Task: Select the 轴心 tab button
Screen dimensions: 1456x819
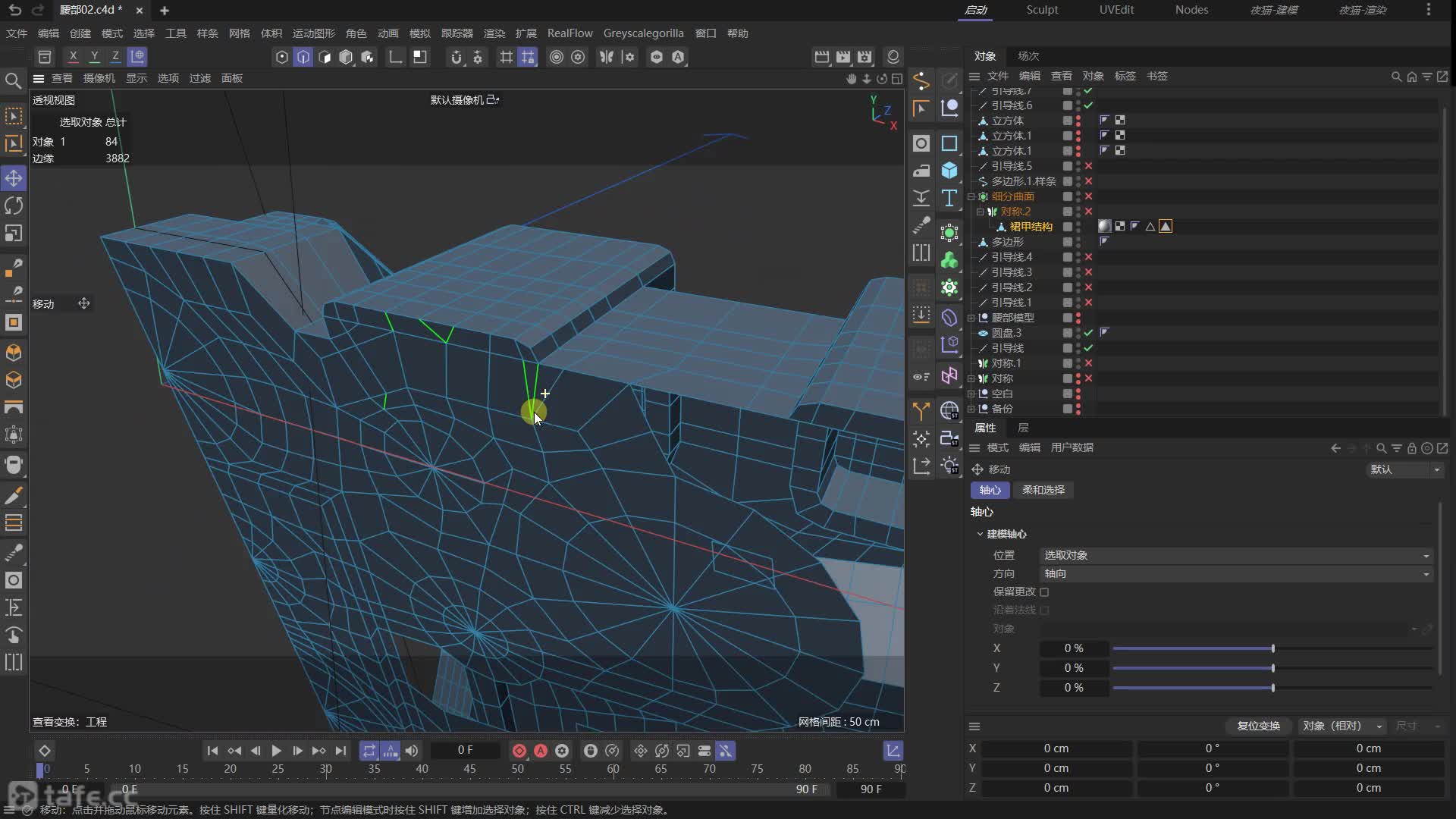Action: tap(990, 490)
